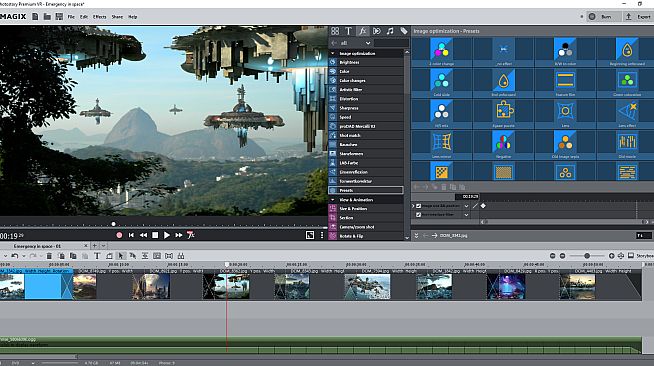Collapse keyframe area double-chevron icon
Image resolution: width=654 pixels, height=366 pixels.
[416, 236]
